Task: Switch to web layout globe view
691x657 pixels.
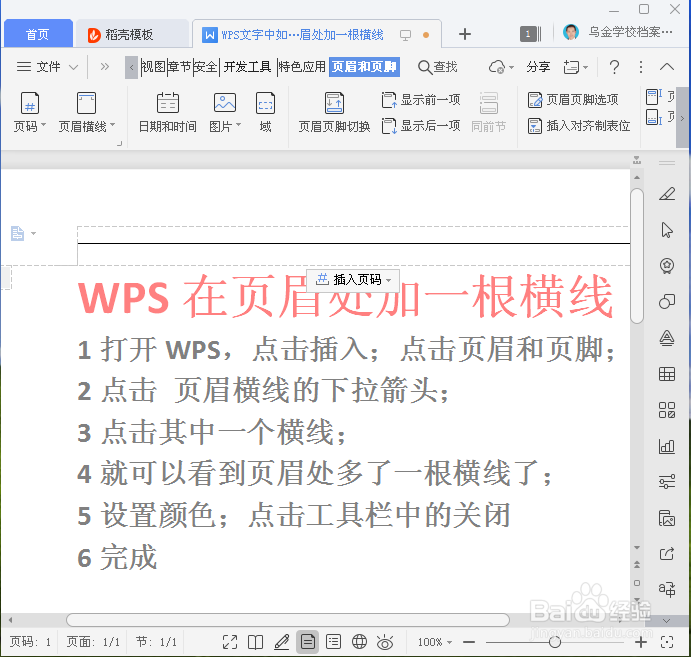Action: pyautogui.click(x=359, y=642)
